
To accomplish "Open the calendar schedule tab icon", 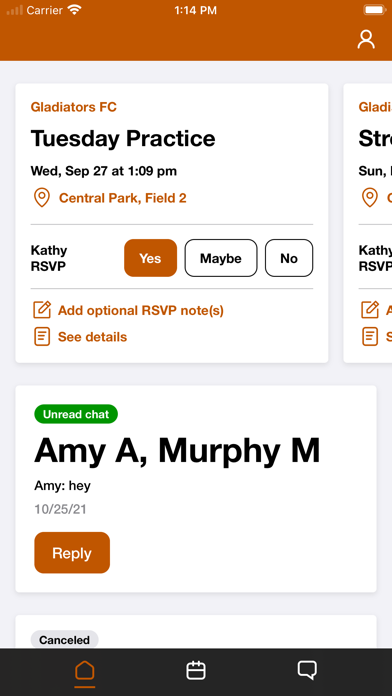I will [x=196, y=670].
